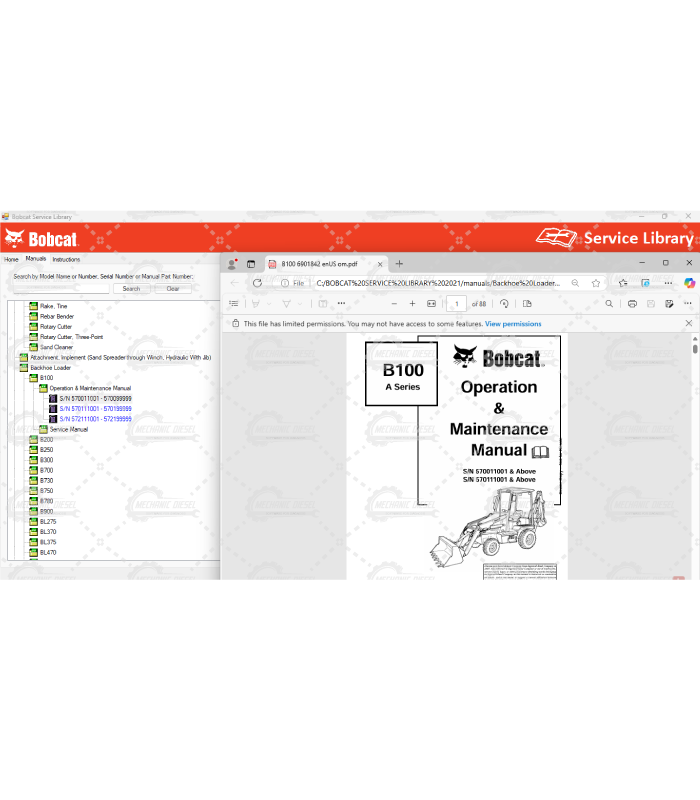The height and width of the screenshot is (800, 700).
Task: Click the print icon in PDF toolbar
Action: [x=632, y=303]
